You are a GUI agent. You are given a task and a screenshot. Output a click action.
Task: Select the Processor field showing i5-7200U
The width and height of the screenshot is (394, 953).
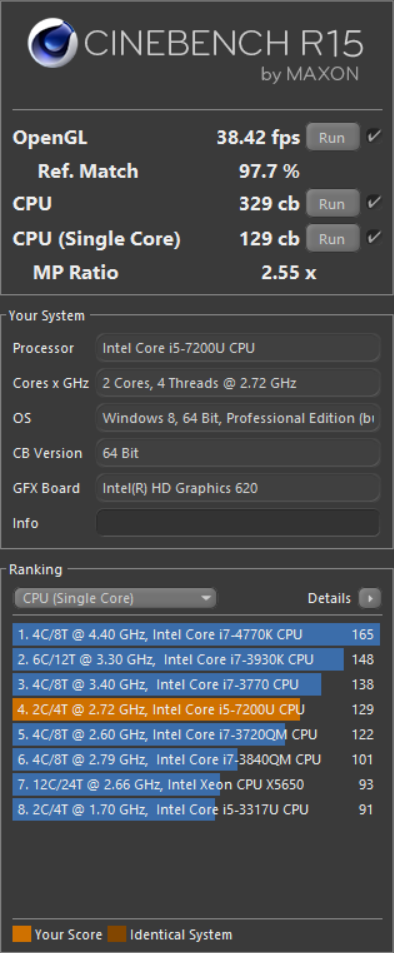pyautogui.click(x=238, y=348)
